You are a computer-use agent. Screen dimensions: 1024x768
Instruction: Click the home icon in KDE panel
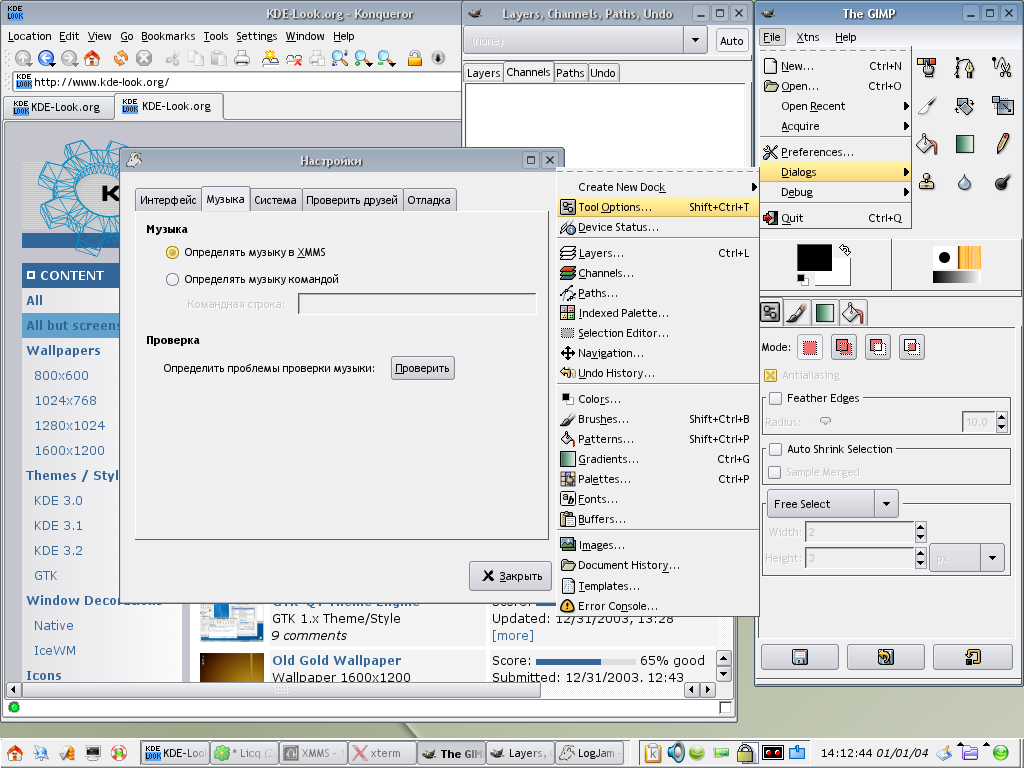click(x=14, y=753)
